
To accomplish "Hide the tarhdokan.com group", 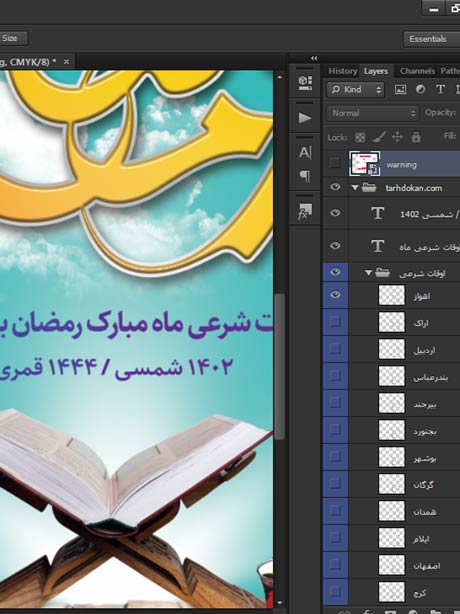I will tap(335, 187).
